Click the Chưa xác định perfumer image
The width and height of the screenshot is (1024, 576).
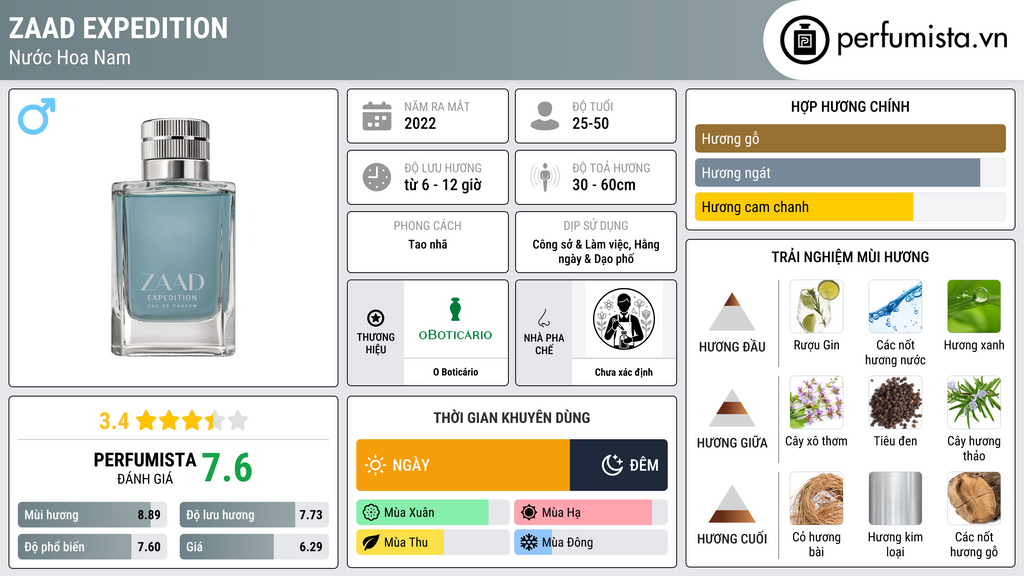624,320
